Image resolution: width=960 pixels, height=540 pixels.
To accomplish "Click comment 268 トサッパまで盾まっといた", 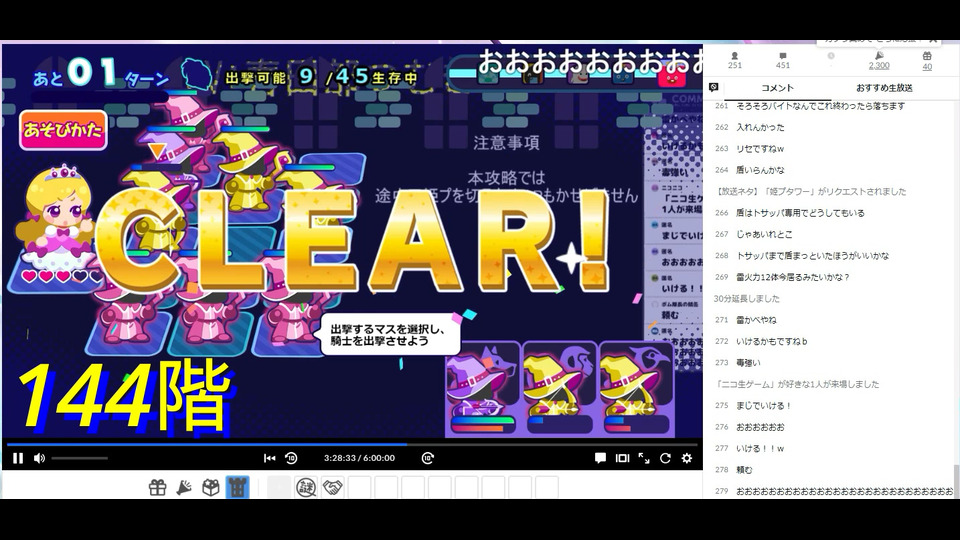I will [812, 256].
